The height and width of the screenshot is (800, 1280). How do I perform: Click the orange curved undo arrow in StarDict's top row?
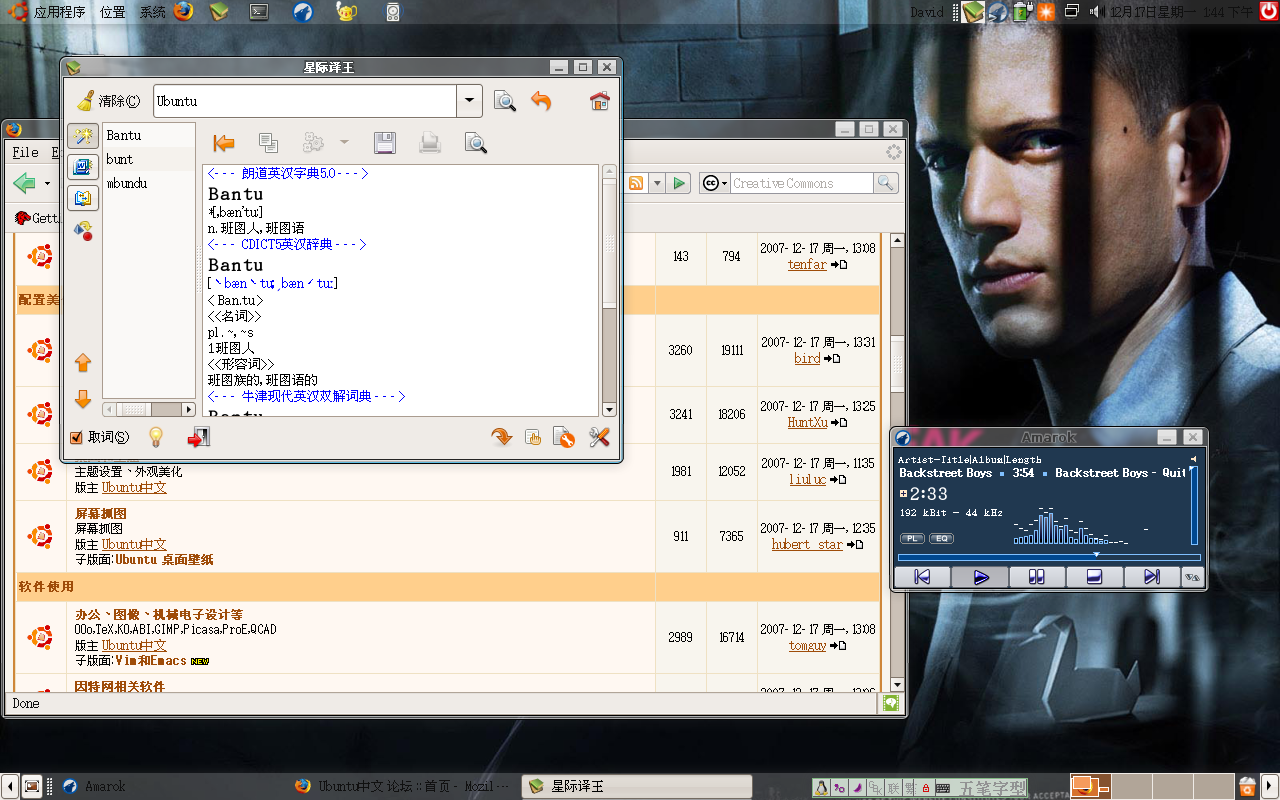(541, 101)
